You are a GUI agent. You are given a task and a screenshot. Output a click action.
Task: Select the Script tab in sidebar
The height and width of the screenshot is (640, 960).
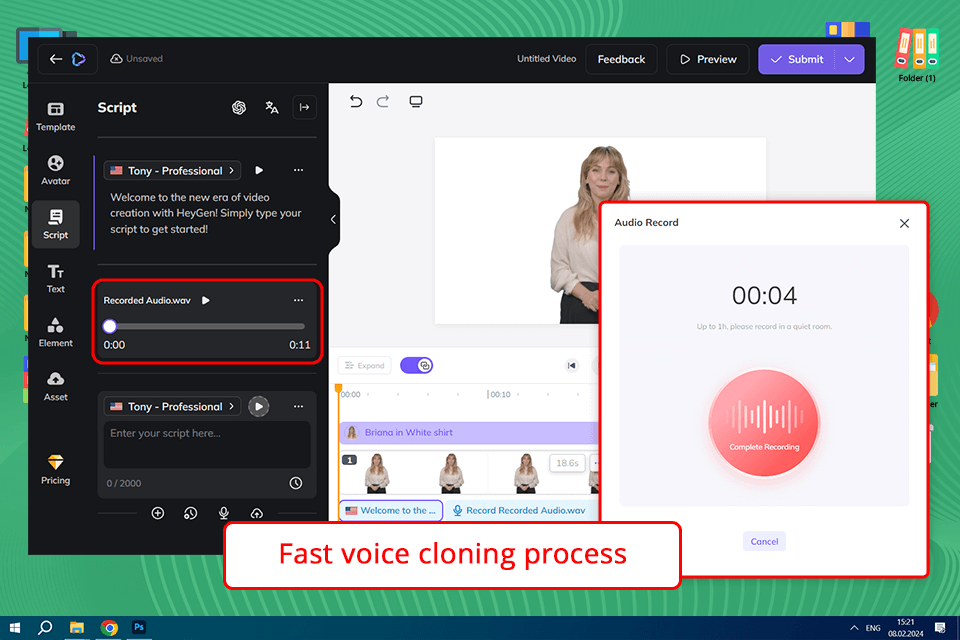click(56, 224)
